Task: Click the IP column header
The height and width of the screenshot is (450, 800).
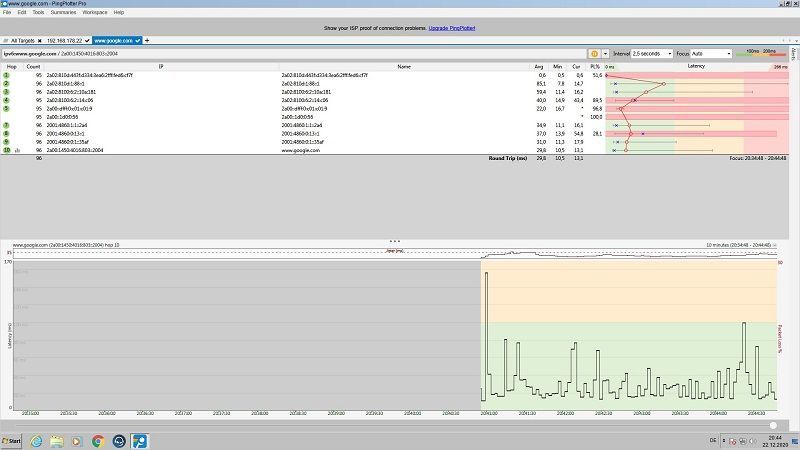Action: point(161,67)
